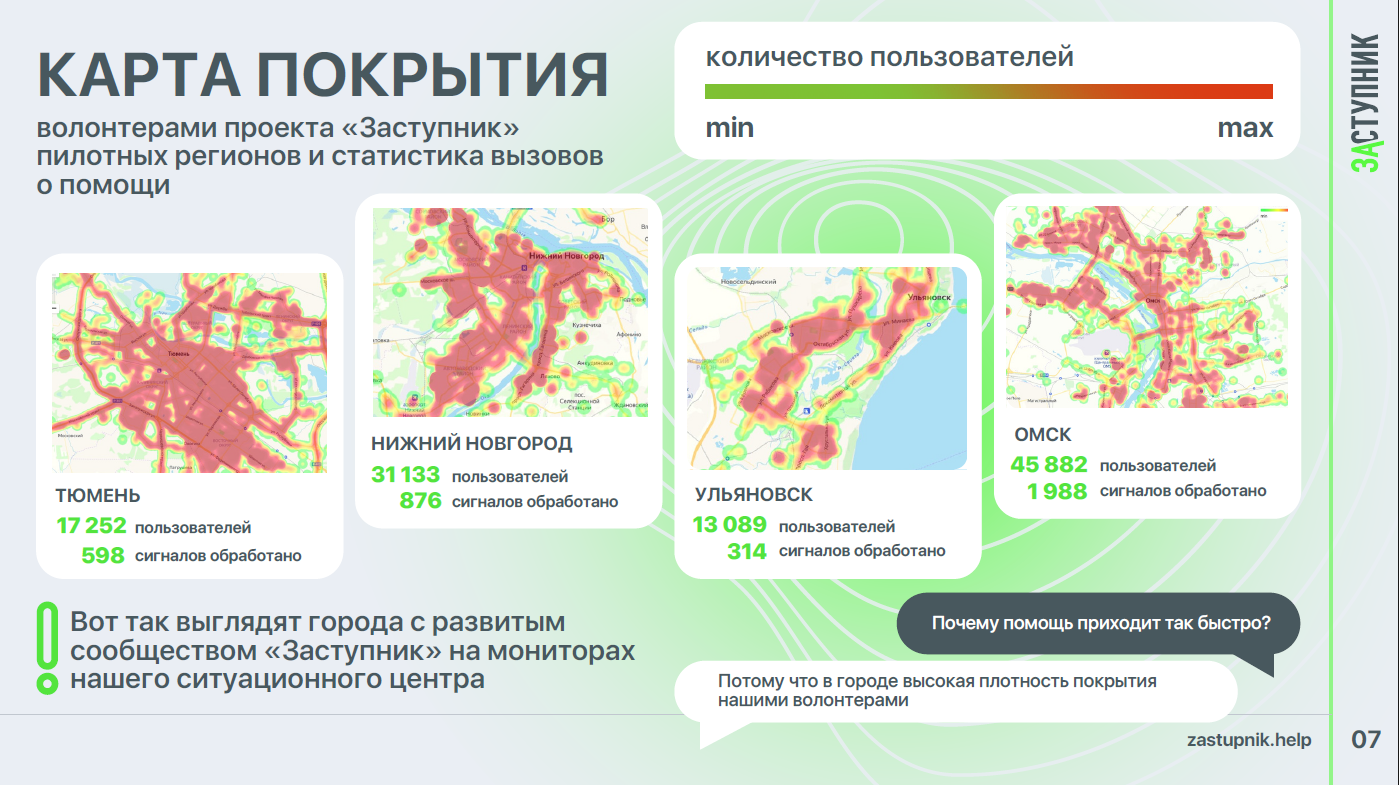Image resolution: width=1399 pixels, height=785 pixels.
Task: Click the 'ТЮМЕНЬ' city label
Action: [98, 496]
